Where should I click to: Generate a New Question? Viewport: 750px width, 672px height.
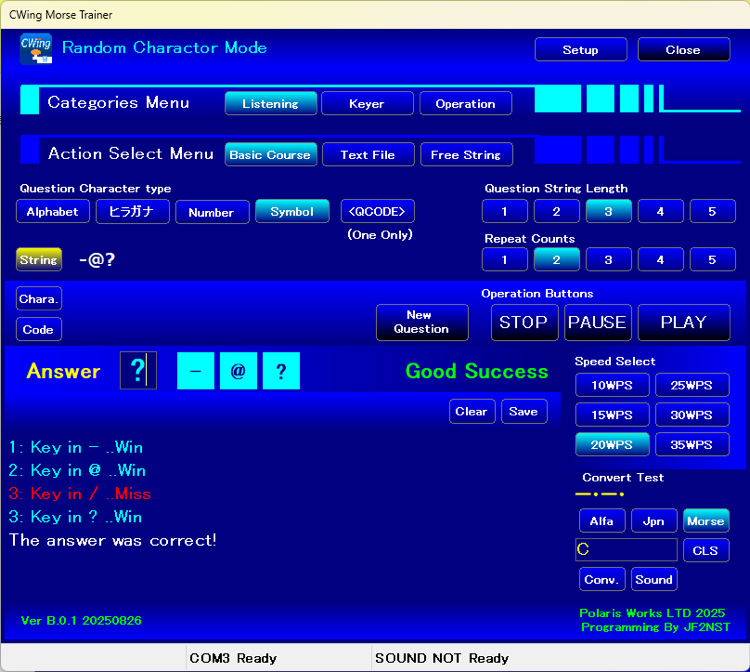pos(421,322)
